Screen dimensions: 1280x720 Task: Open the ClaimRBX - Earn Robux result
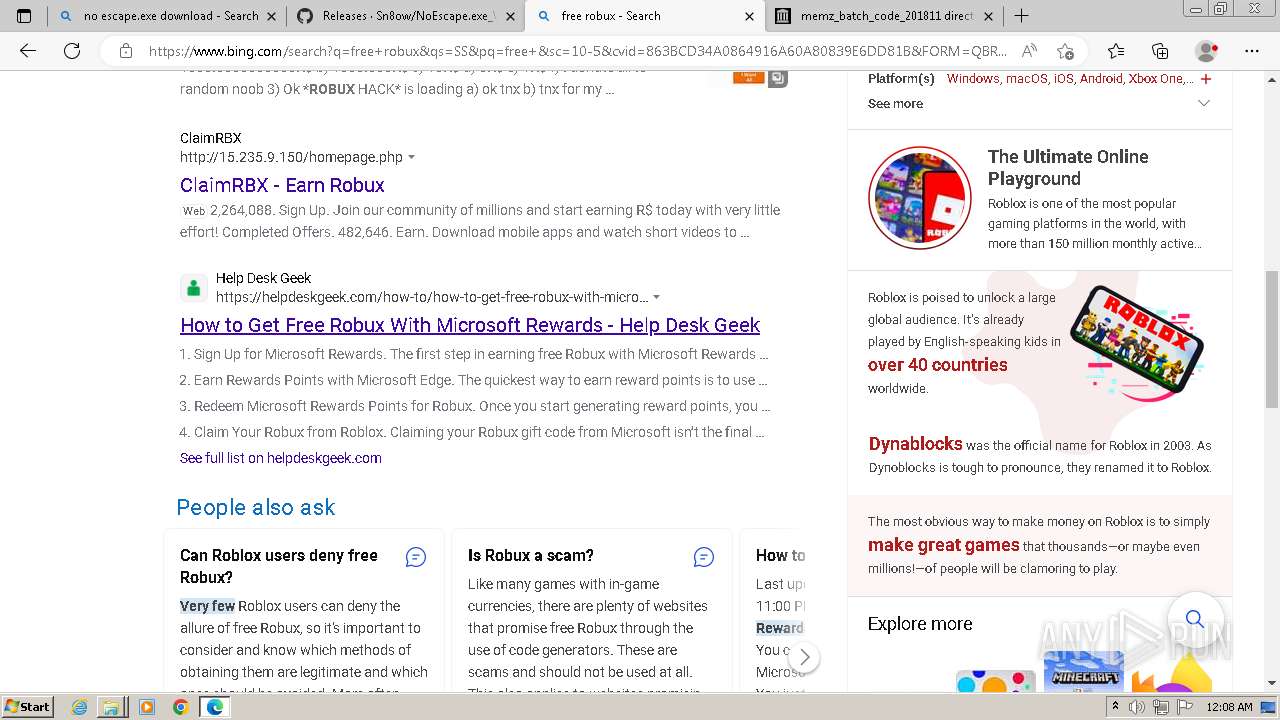[x=282, y=185]
